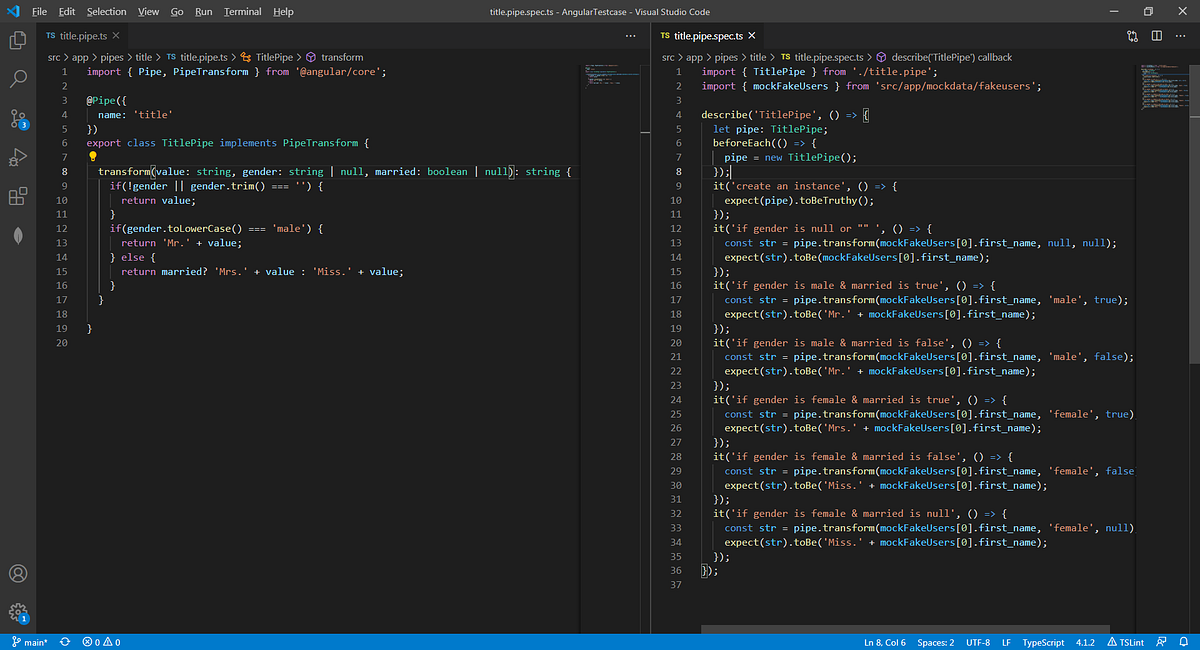Open Source Control view with badge
This screenshot has height=650, width=1200.
pyautogui.click(x=18, y=119)
